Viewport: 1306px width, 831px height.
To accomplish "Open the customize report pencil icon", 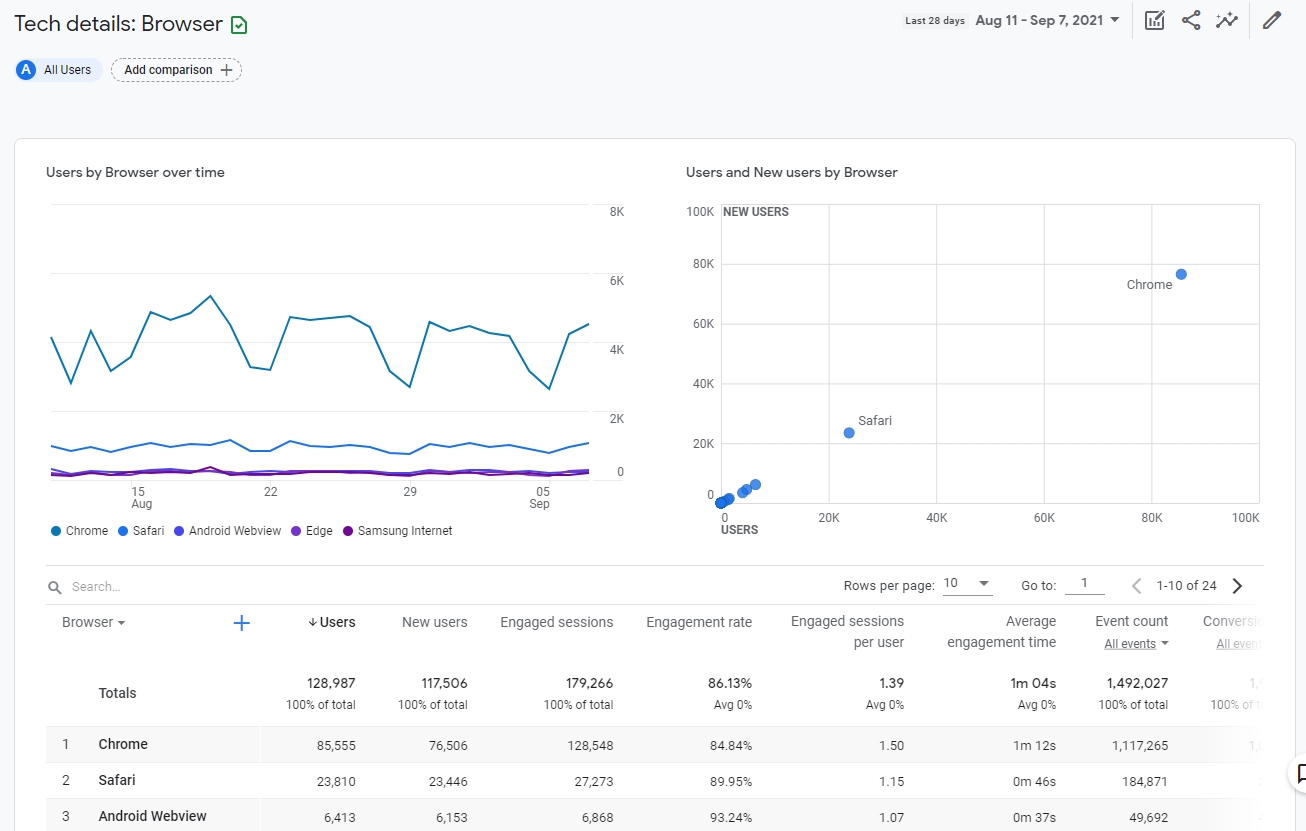I will tap(1271, 20).
